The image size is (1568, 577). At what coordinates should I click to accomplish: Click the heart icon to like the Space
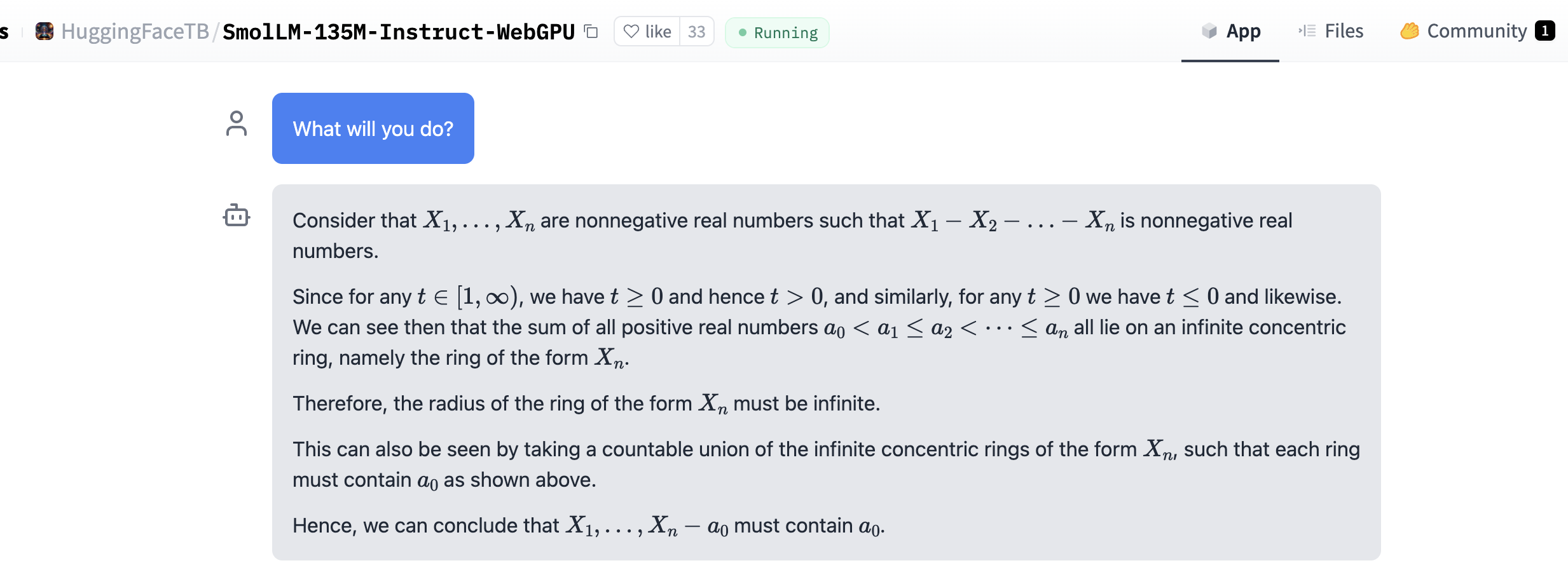pyautogui.click(x=631, y=31)
